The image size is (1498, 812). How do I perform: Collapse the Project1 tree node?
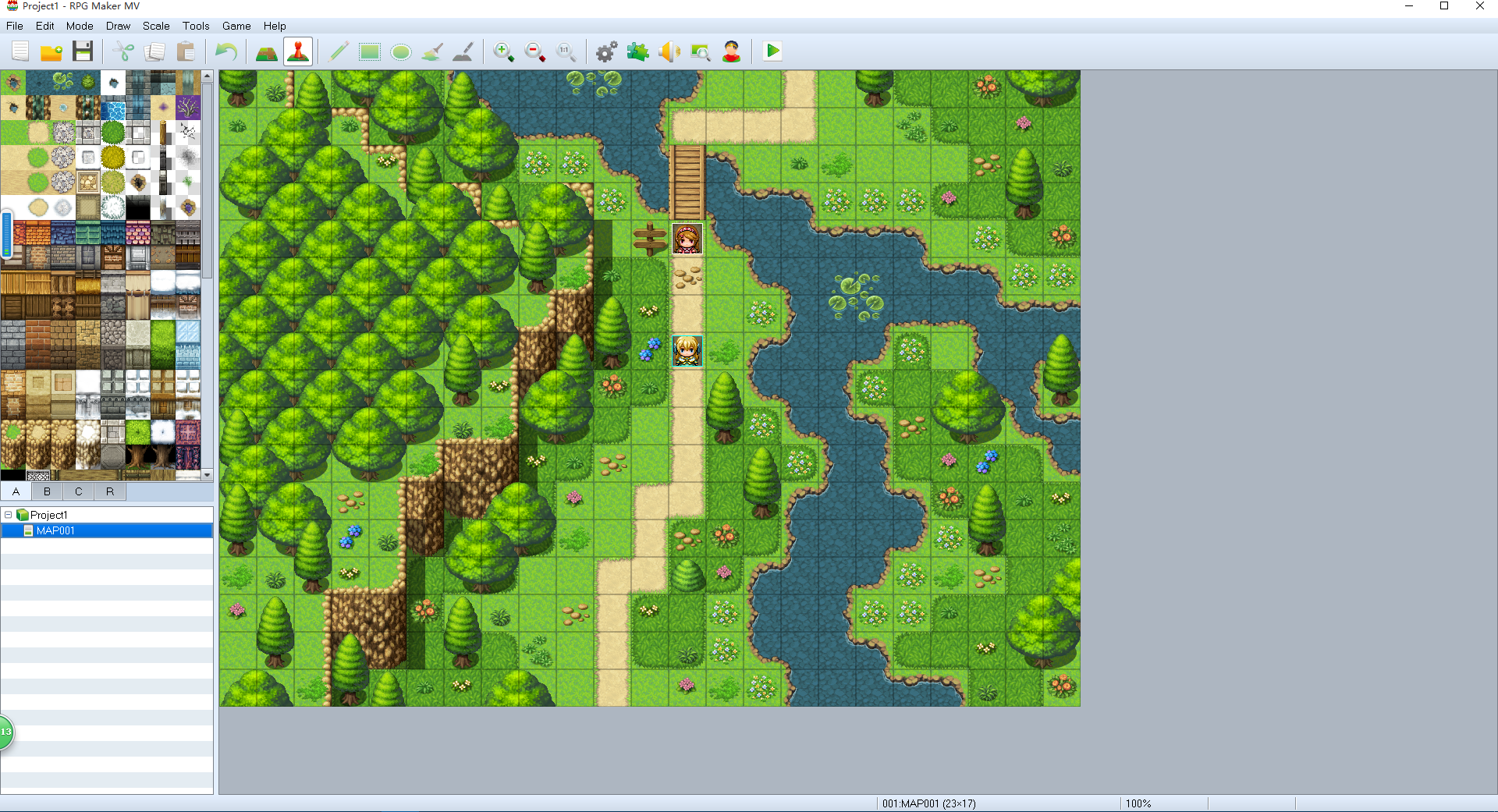9,515
